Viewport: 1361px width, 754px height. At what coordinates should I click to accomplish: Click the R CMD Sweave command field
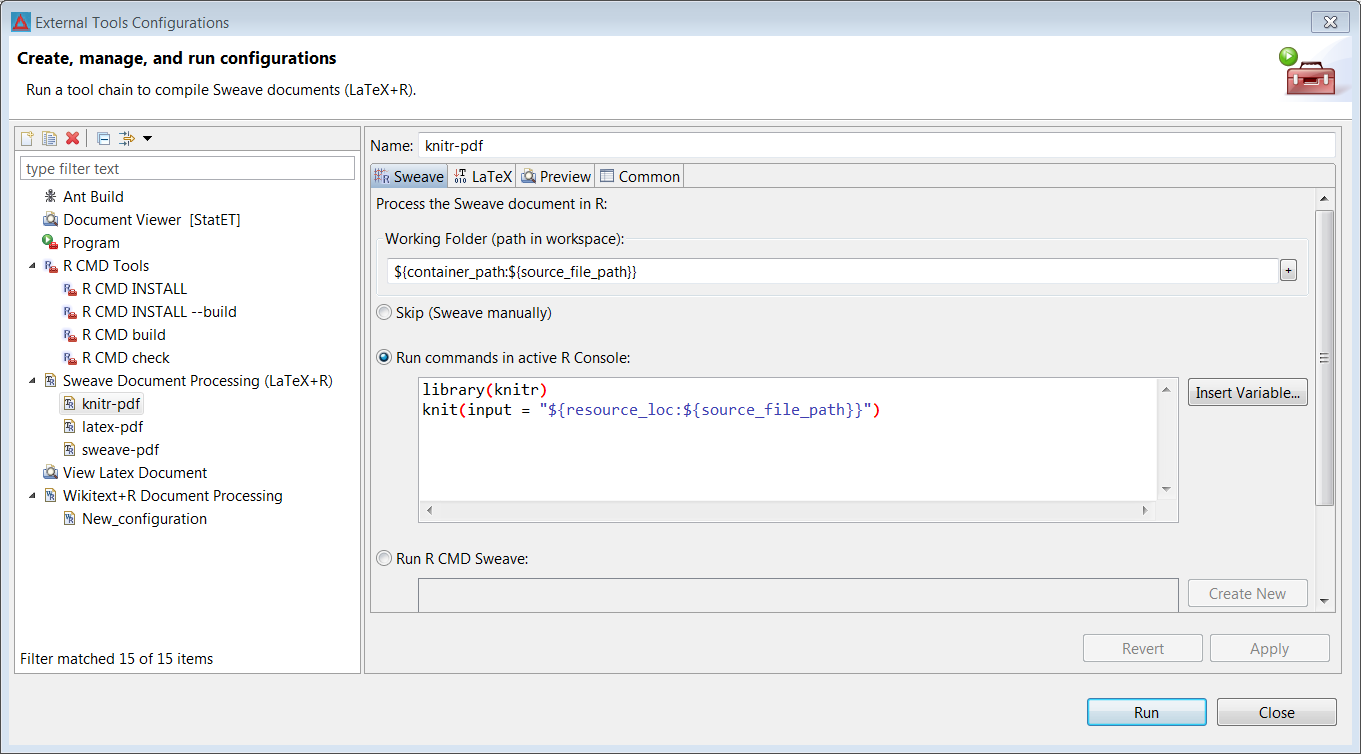click(x=798, y=594)
